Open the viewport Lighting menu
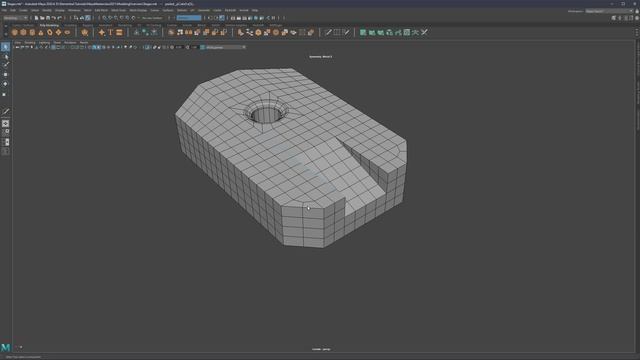The image size is (640, 360). (44, 42)
